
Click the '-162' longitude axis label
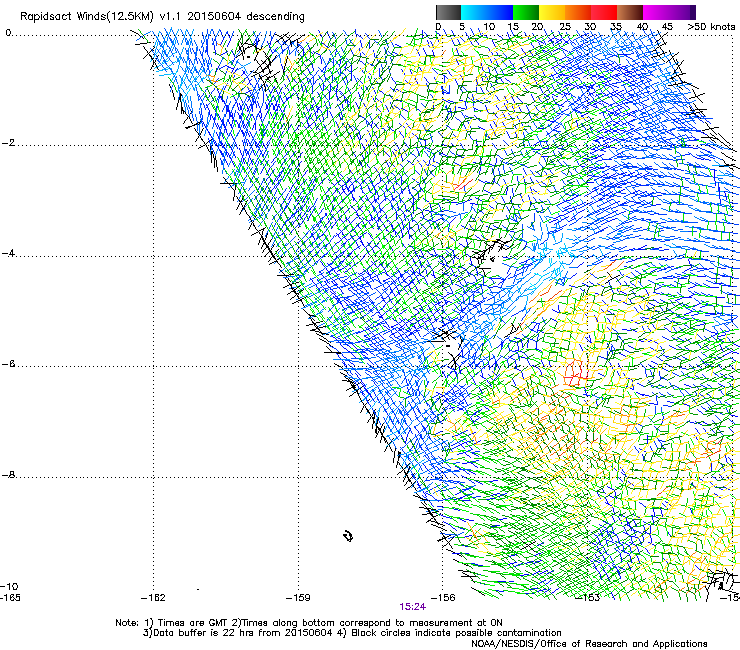point(153,598)
